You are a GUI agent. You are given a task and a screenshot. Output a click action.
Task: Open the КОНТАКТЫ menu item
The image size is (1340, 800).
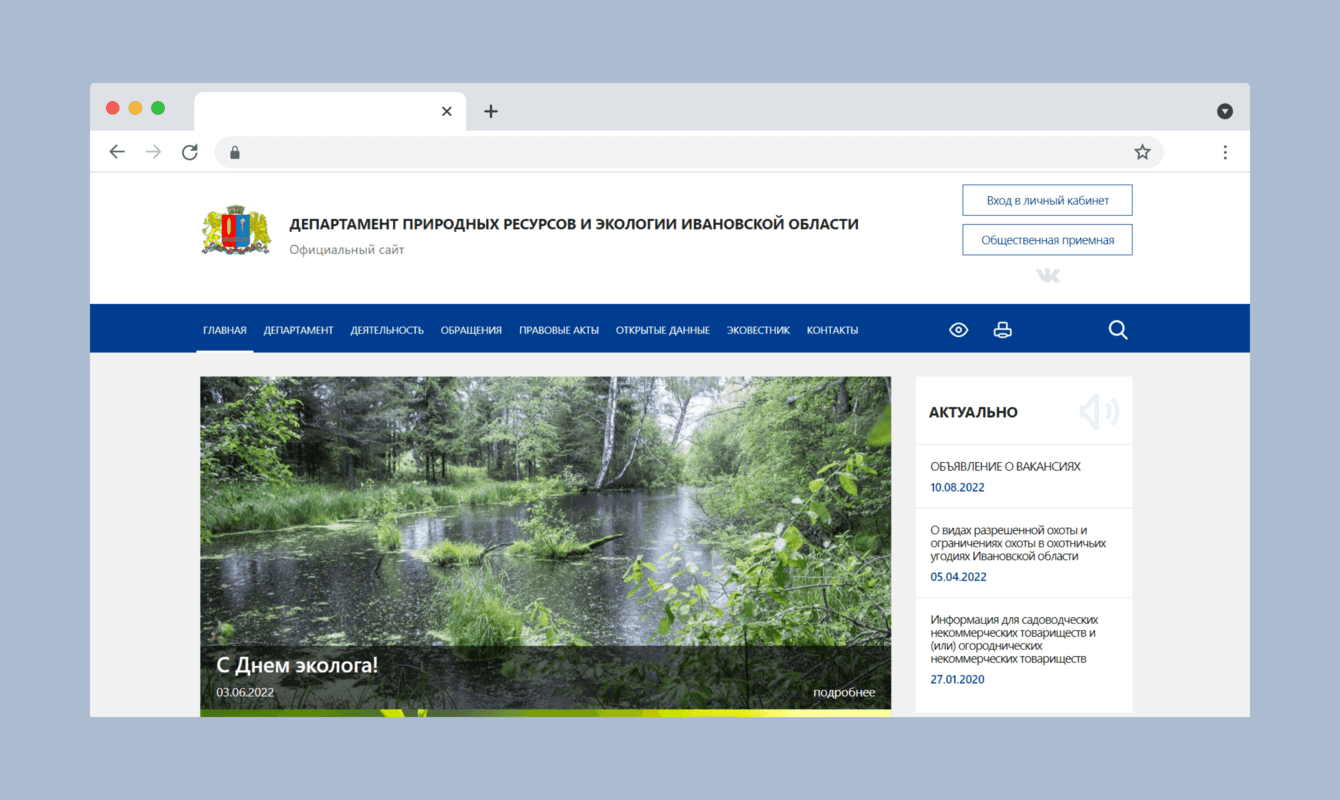point(832,330)
